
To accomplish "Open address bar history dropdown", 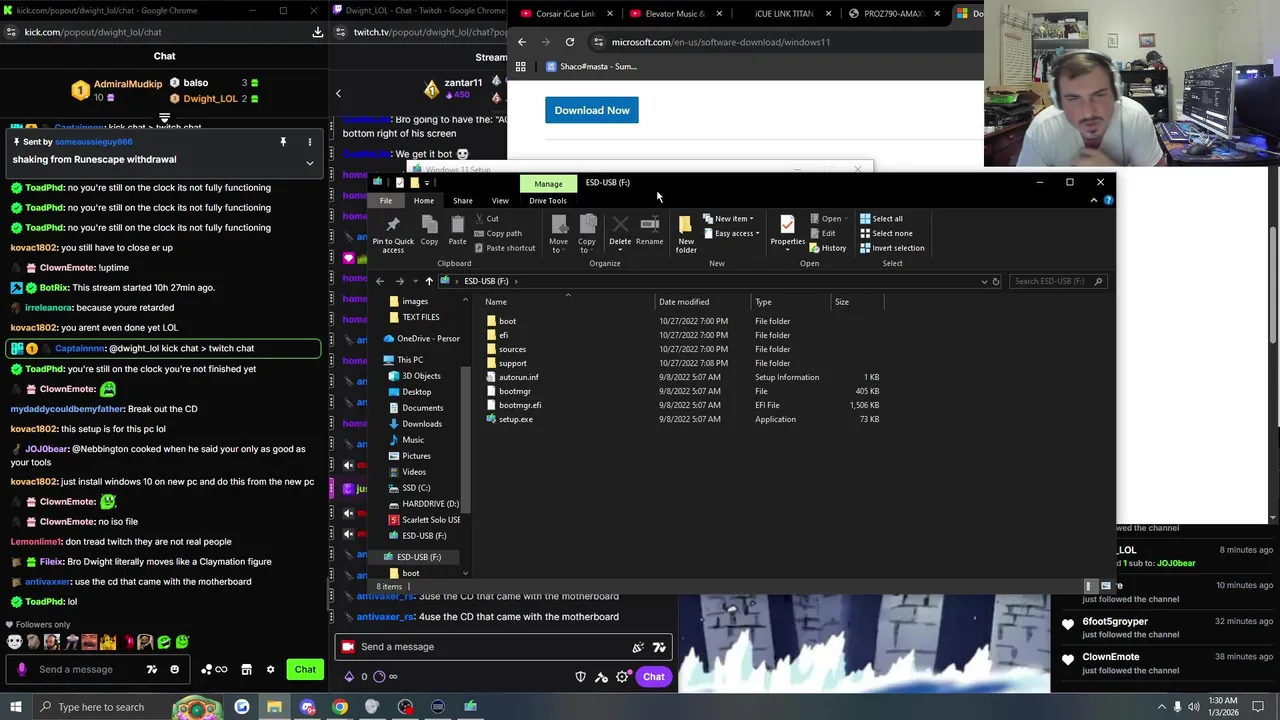I will coord(984,281).
